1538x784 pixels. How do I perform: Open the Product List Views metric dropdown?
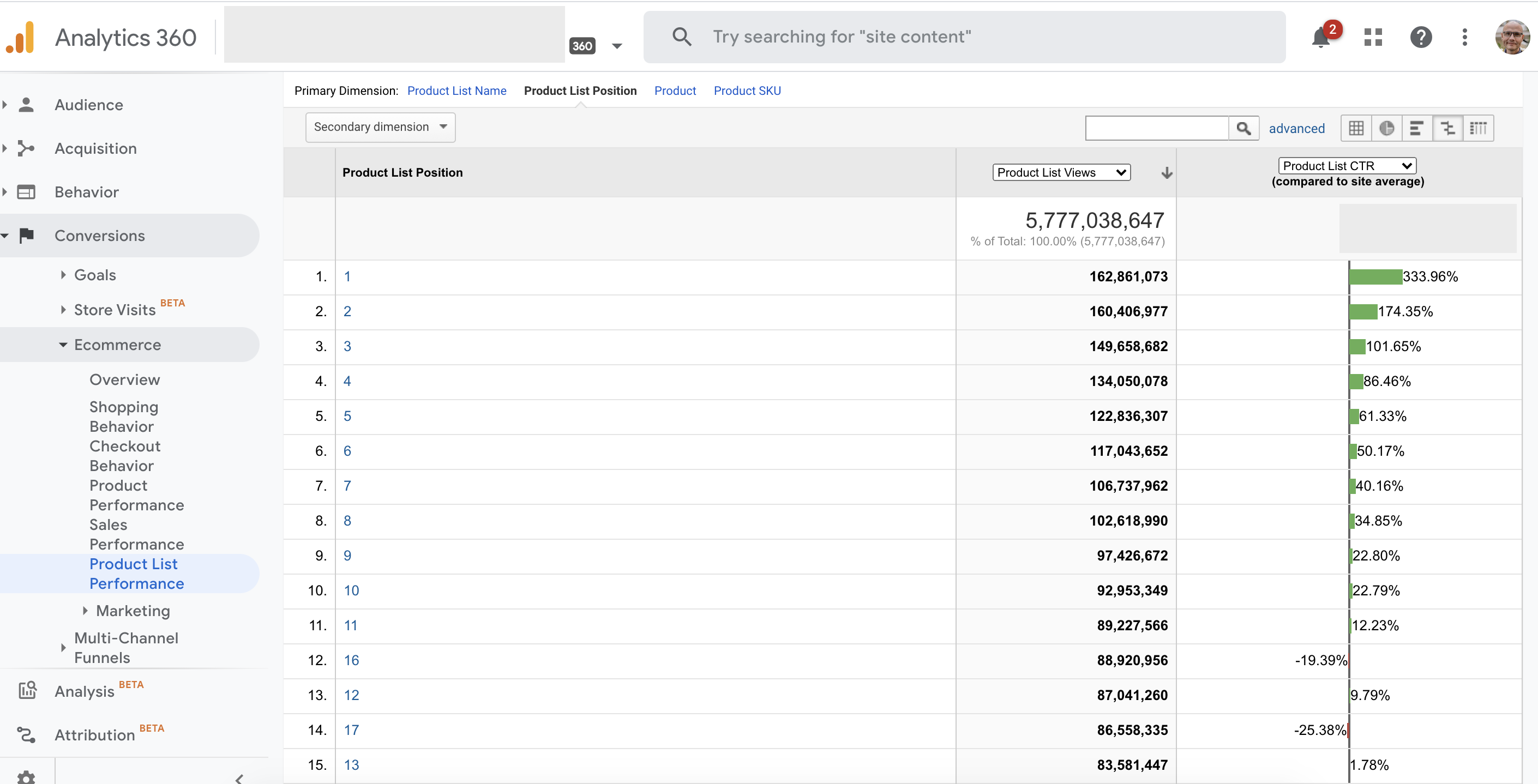(x=1061, y=172)
